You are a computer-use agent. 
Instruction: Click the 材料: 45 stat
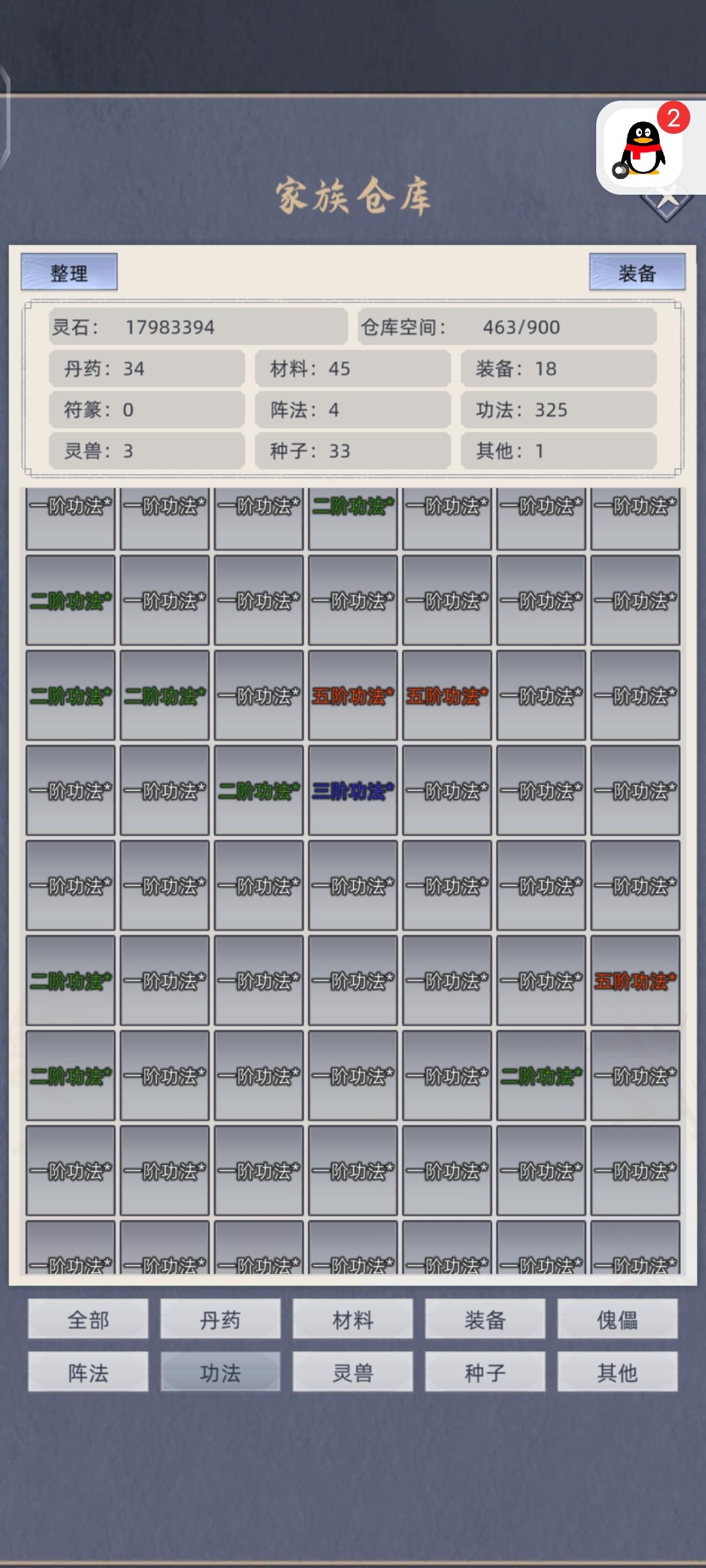353,368
